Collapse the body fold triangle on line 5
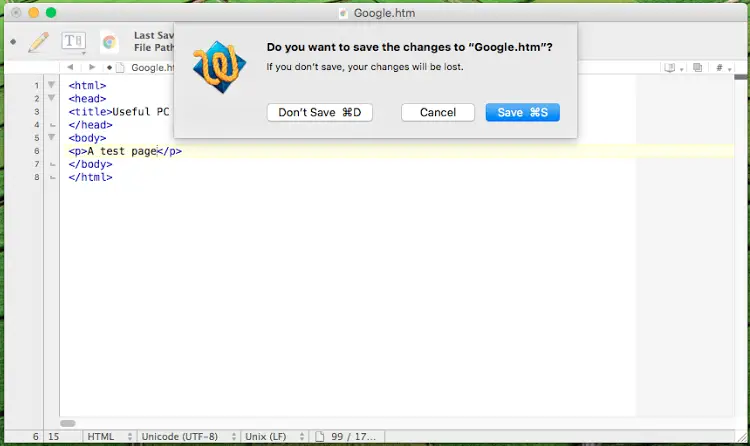Screen dimensions: 750x446 [x=51, y=137]
